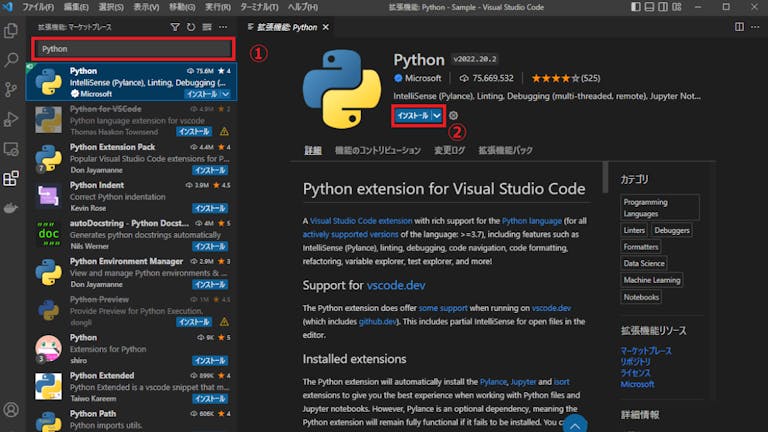Open editor more actions ellipsis
The image size is (768, 432).
(755, 27)
